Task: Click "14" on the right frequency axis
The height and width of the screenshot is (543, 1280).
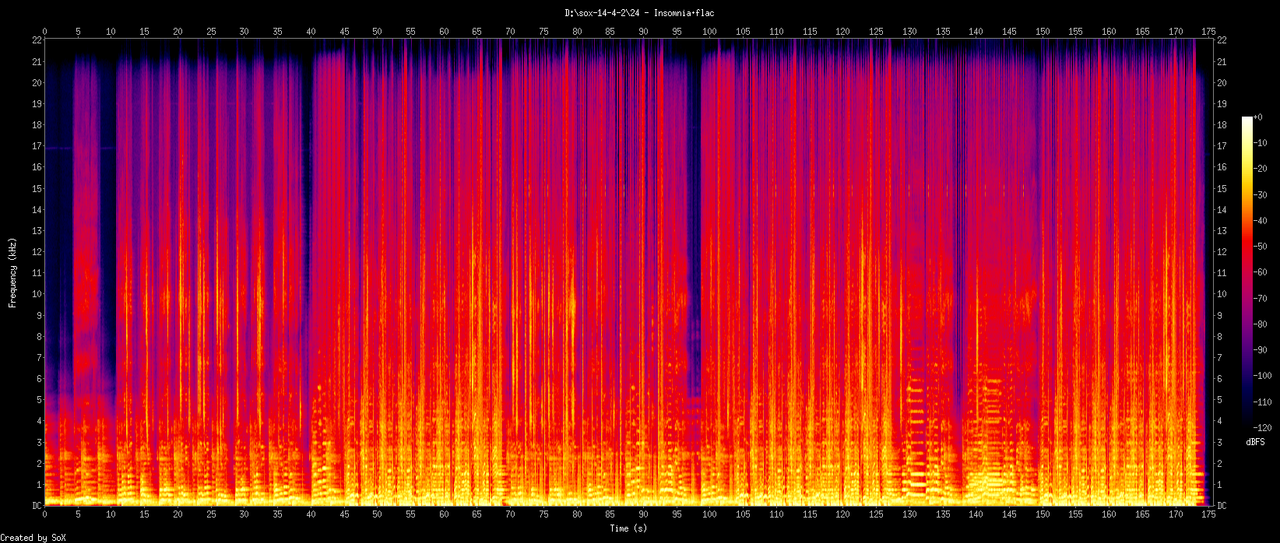Action: point(1223,209)
